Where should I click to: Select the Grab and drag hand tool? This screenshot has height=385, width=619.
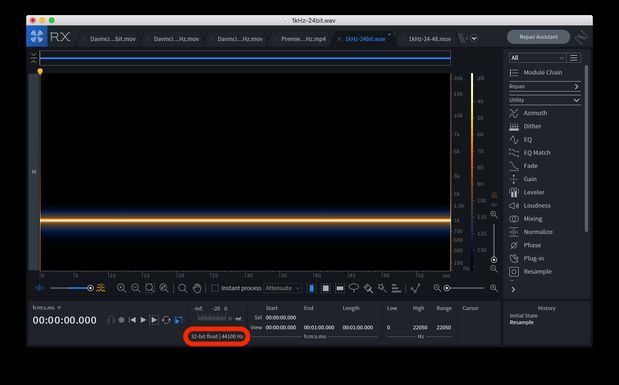(197, 288)
